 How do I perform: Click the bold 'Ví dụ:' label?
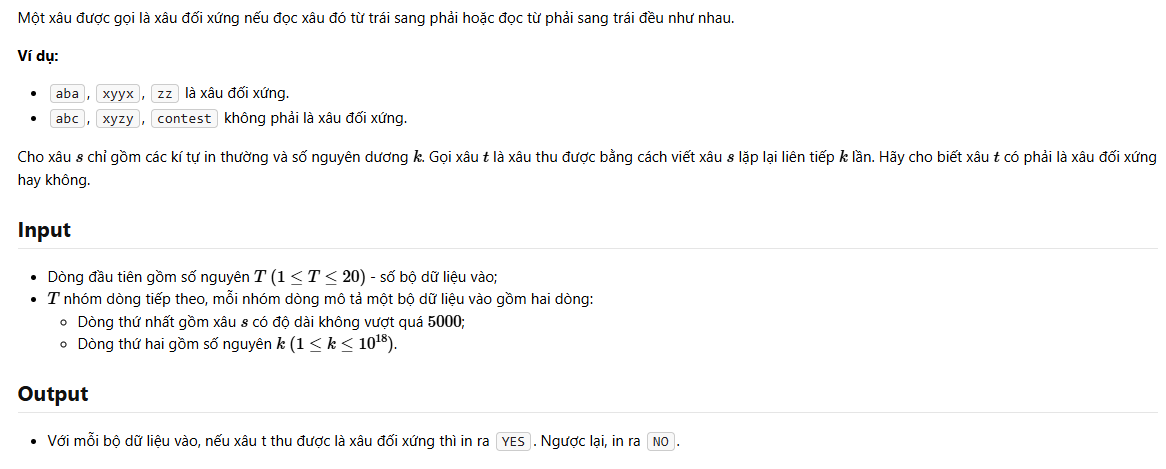(38, 56)
